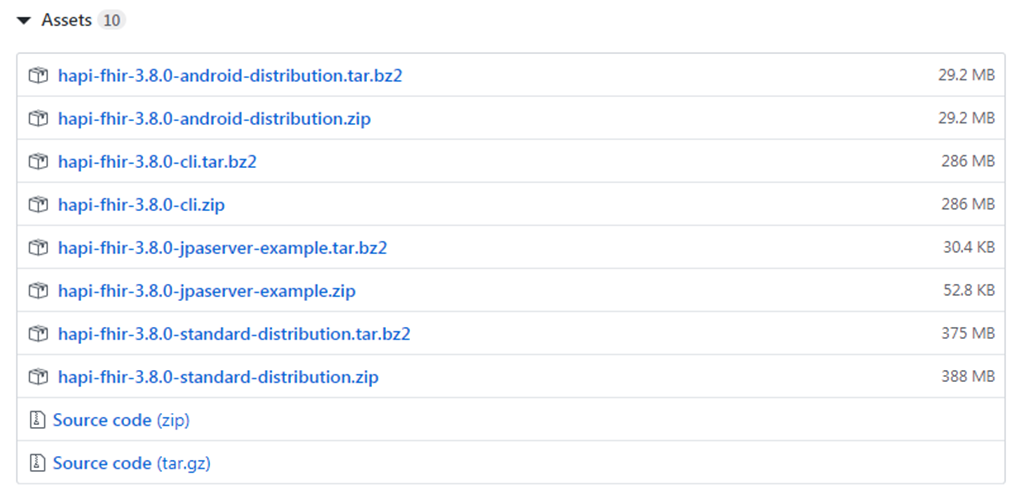Click zip file icon beside Source code (zip)
This screenshot has height=488, width=1013.
(x=38, y=420)
